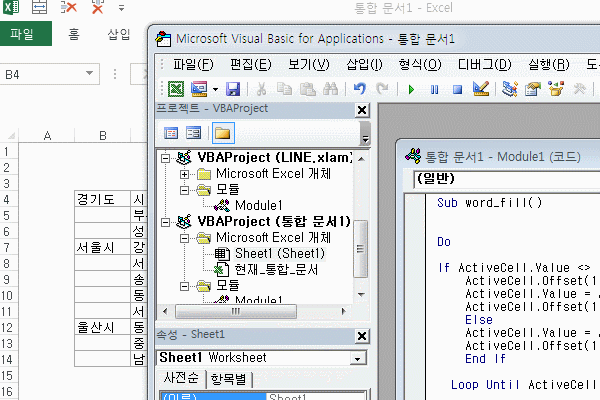
Task: Click the Excel Name Box showing B4
Action: [x=50, y=74]
